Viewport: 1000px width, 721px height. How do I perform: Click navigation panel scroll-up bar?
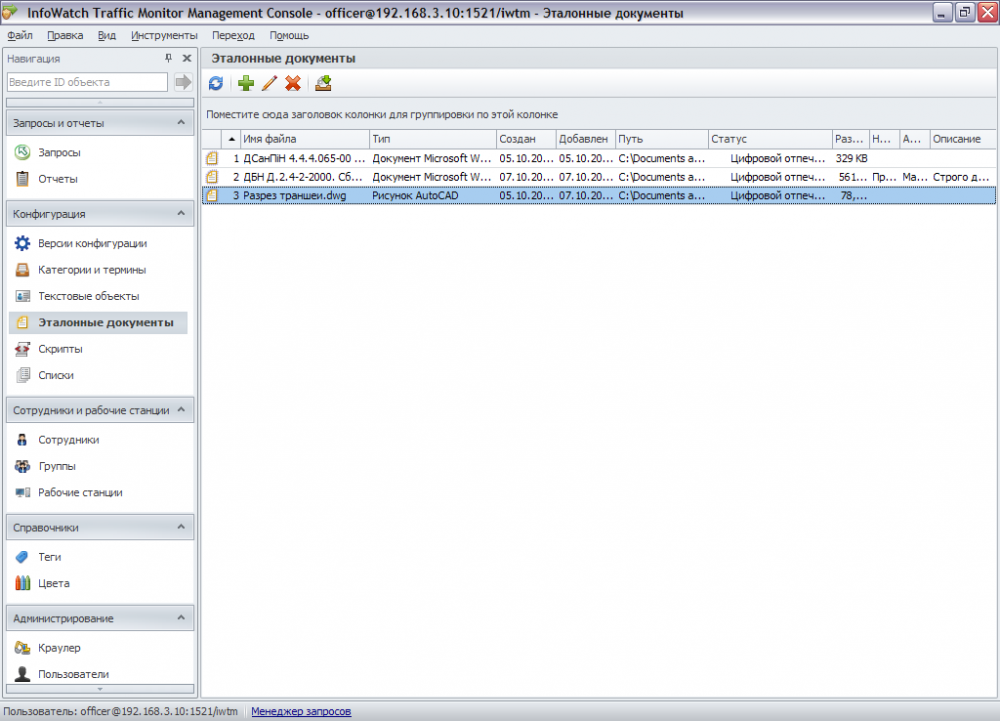[x=100, y=102]
